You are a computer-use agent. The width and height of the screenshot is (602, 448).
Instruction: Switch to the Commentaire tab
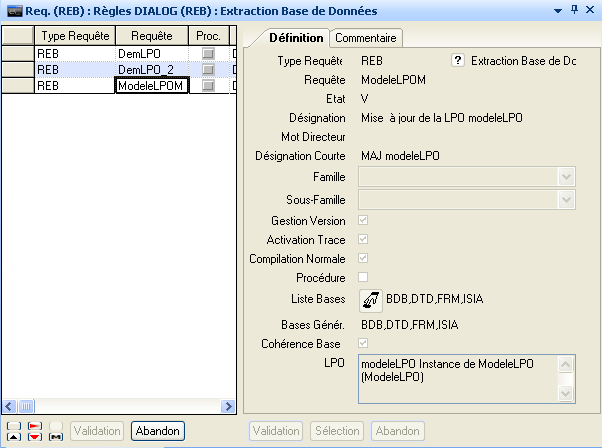[x=365, y=38]
